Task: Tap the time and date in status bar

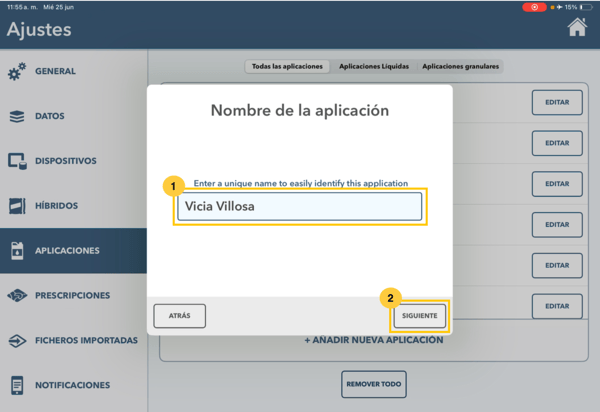Action: point(41,7)
